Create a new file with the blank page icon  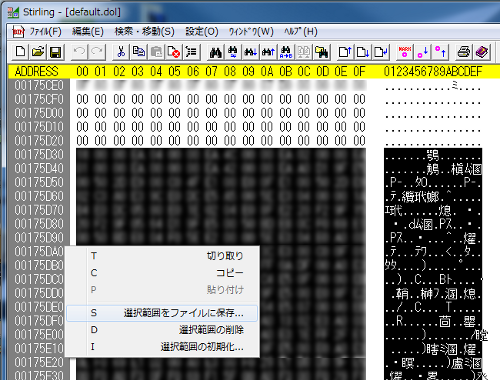(x=21, y=52)
